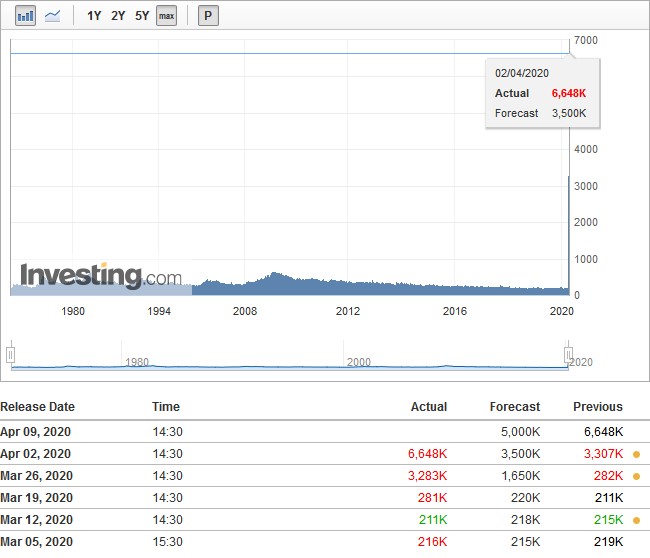Click the Time column header

point(166,407)
